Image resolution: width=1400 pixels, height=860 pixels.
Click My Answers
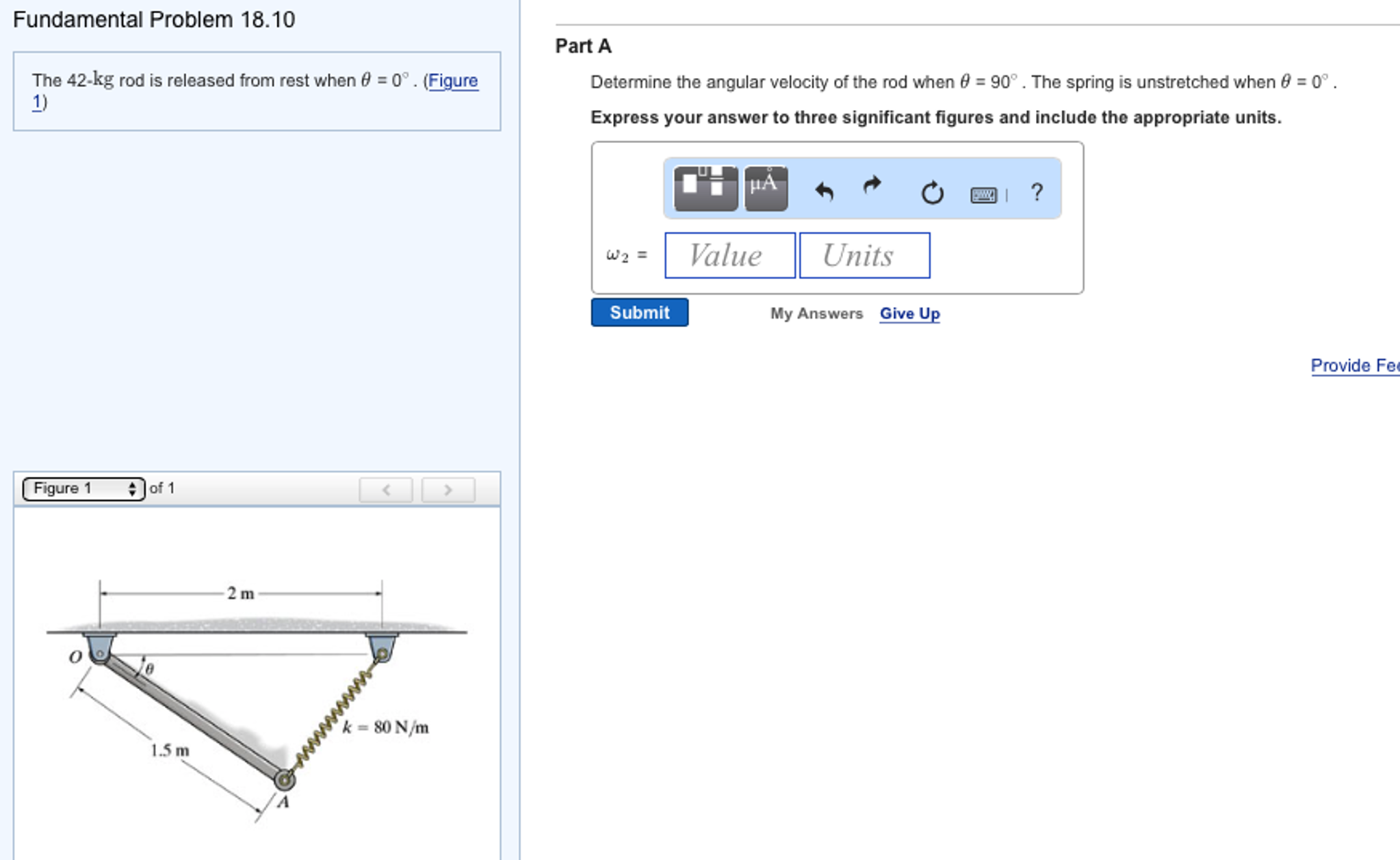tap(816, 314)
